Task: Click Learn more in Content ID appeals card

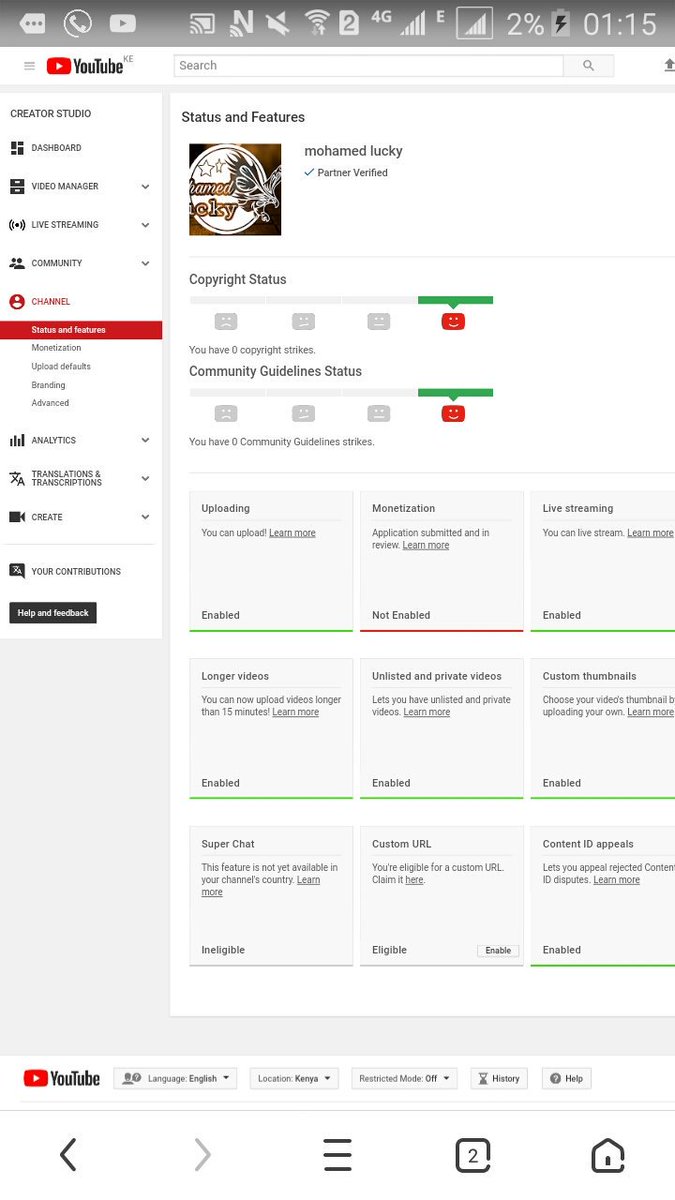Action: (616, 880)
